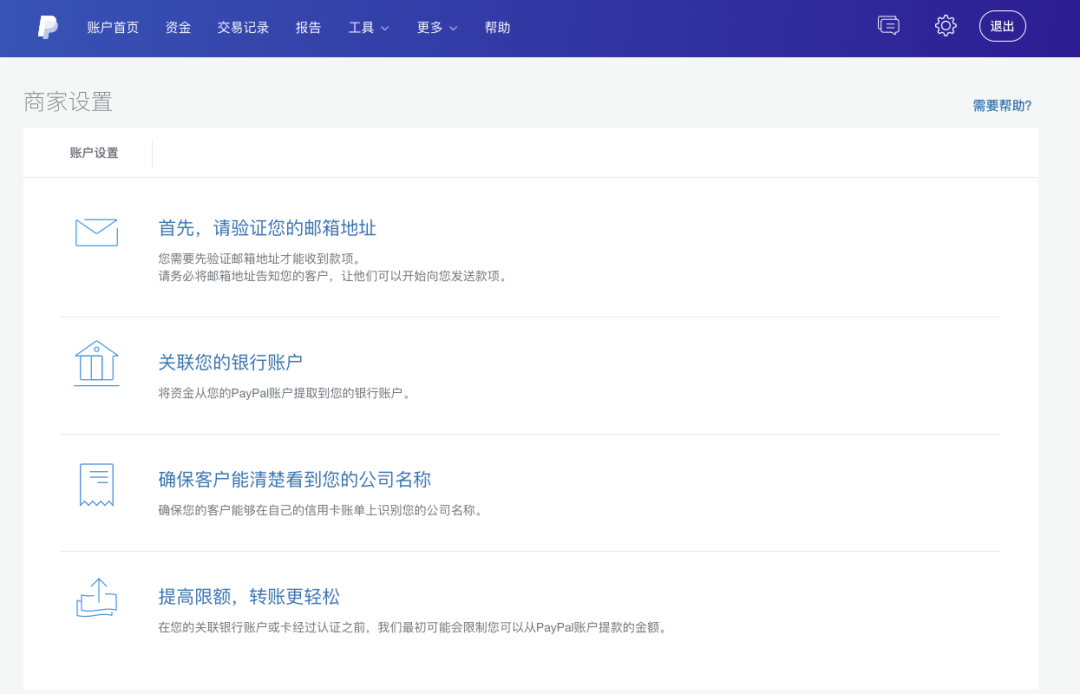Image resolution: width=1080 pixels, height=694 pixels.
Task: Click the receipt icon for company name section
Action: (96, 485)
